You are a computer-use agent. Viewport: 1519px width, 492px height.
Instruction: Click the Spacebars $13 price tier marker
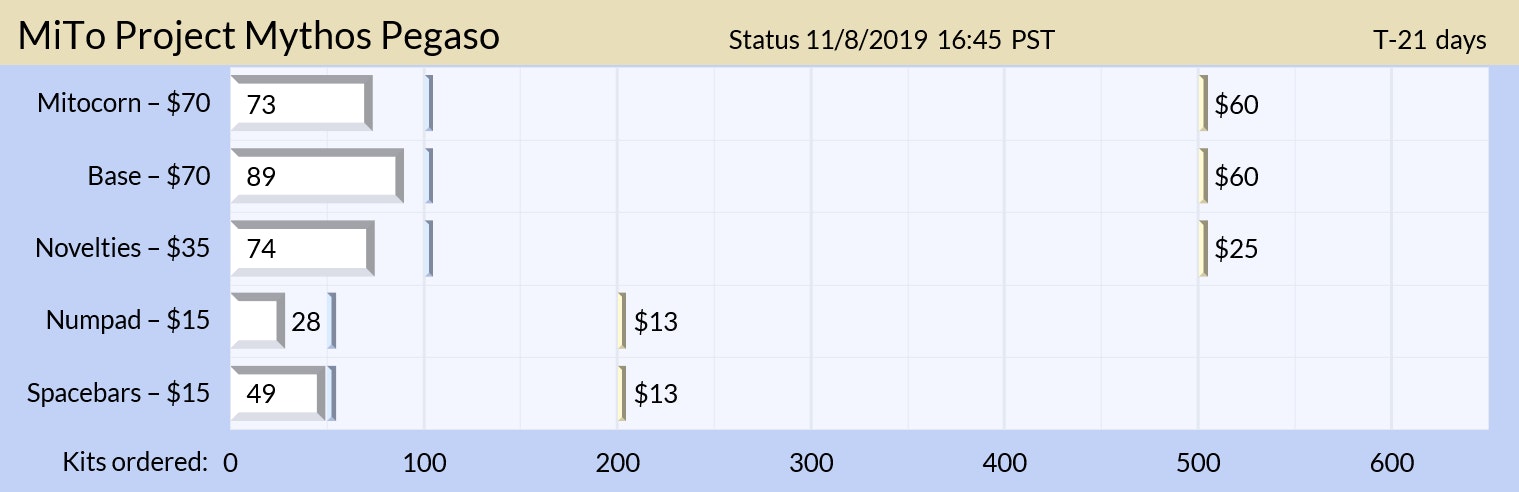pos(656,394)
